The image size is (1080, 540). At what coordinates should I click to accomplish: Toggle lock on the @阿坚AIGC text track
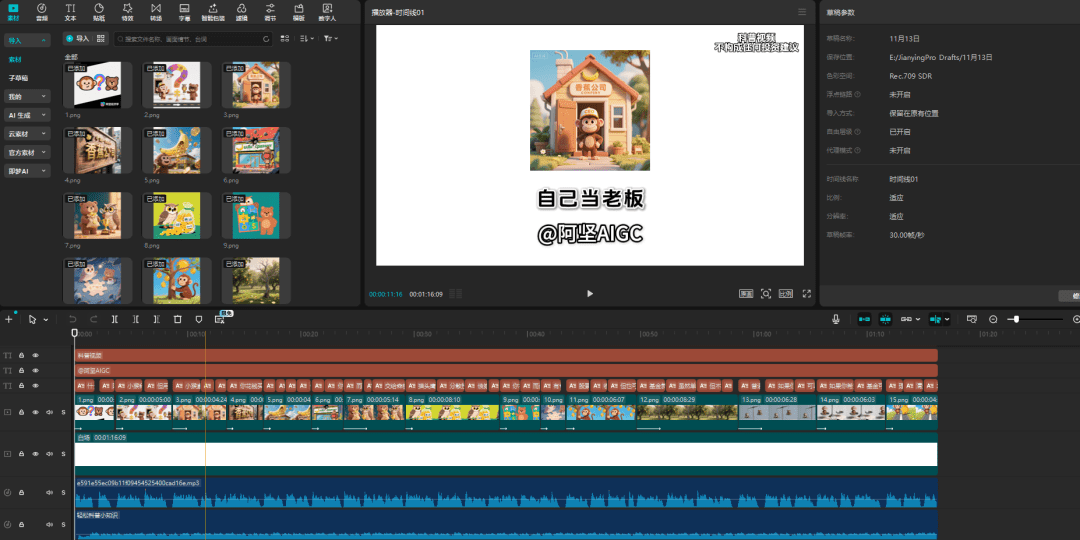[x=21, y=370]
